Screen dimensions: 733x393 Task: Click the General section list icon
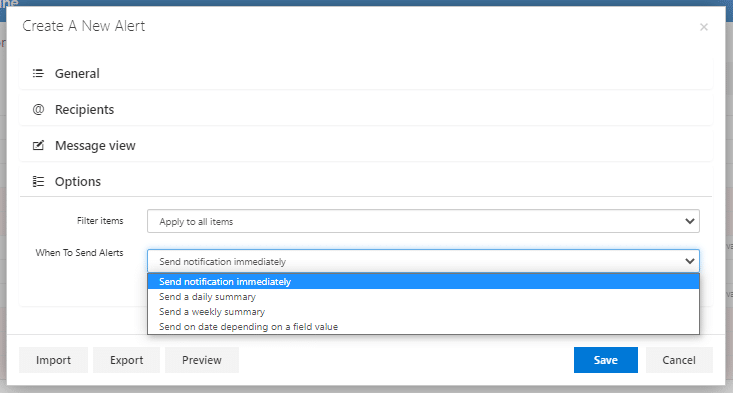38,73
